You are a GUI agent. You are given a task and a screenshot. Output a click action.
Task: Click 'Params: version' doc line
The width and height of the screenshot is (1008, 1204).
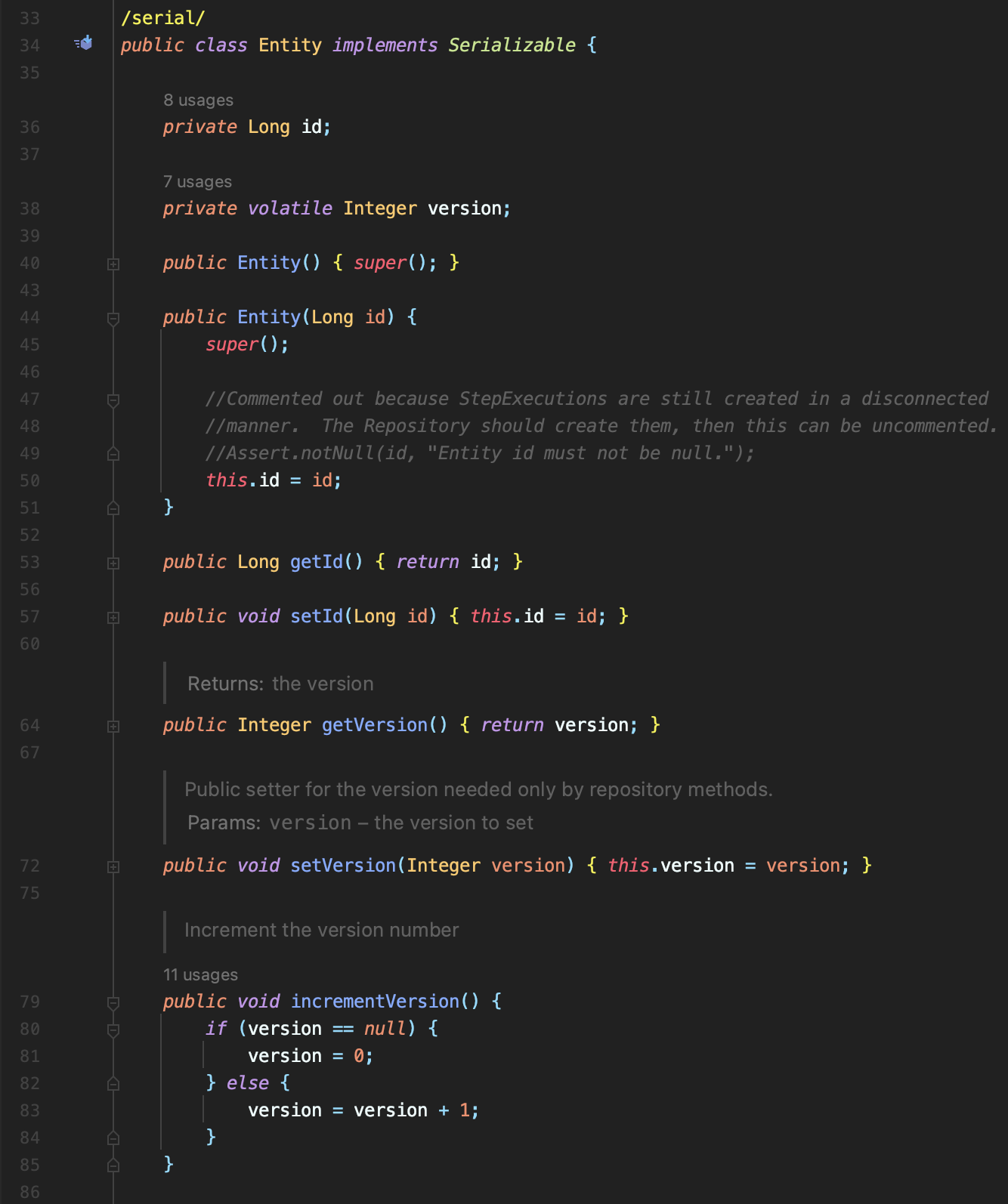(x=360, y=823)
